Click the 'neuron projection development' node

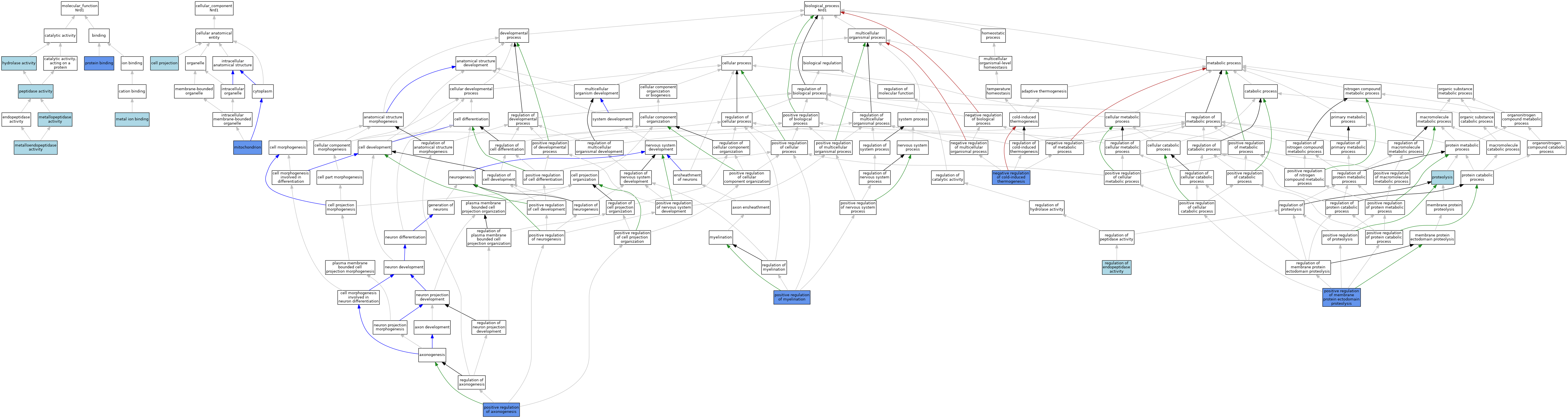(432, 297)
